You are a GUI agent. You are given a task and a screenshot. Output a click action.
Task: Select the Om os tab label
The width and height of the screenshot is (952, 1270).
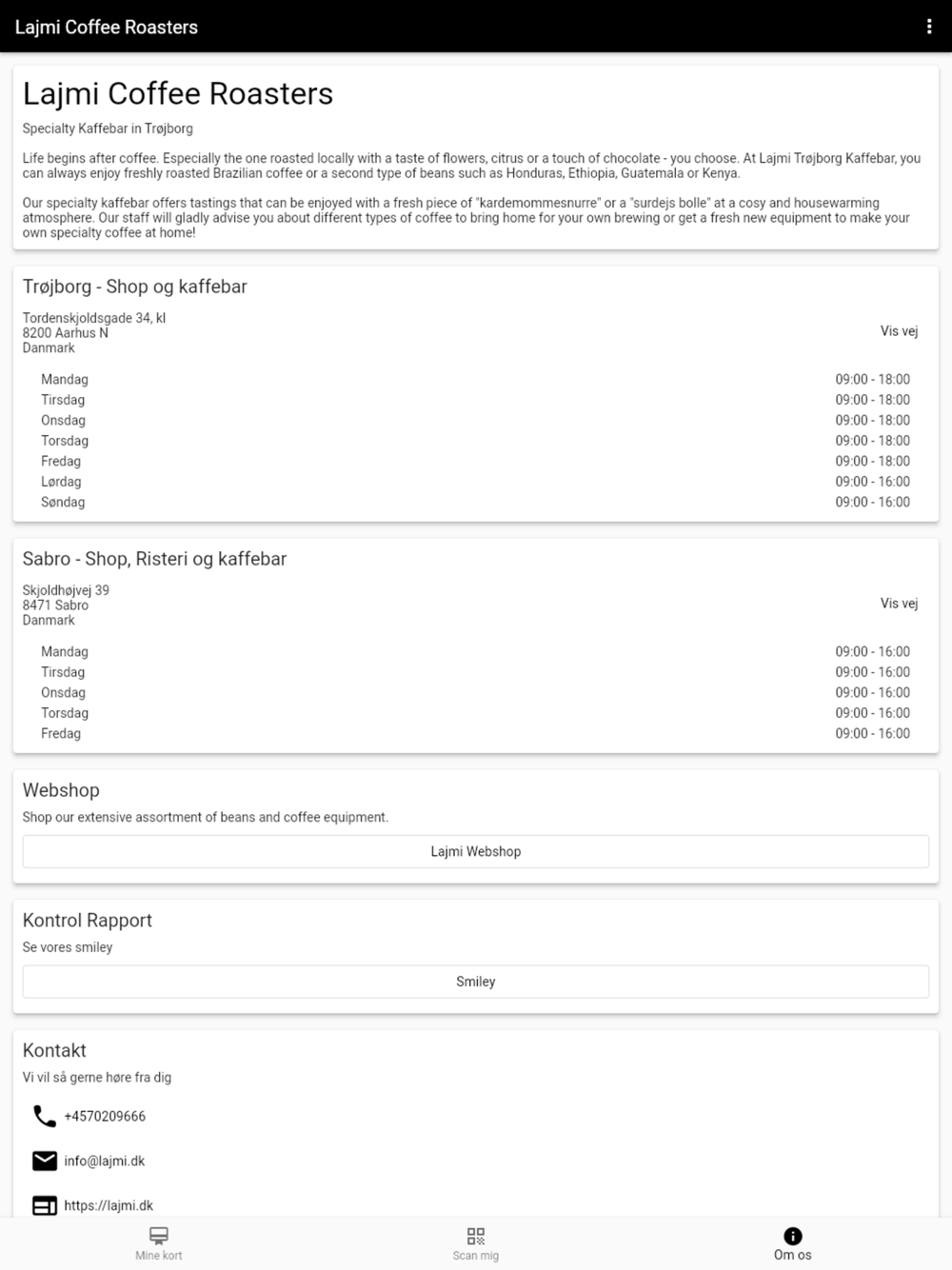point(793,1256)
